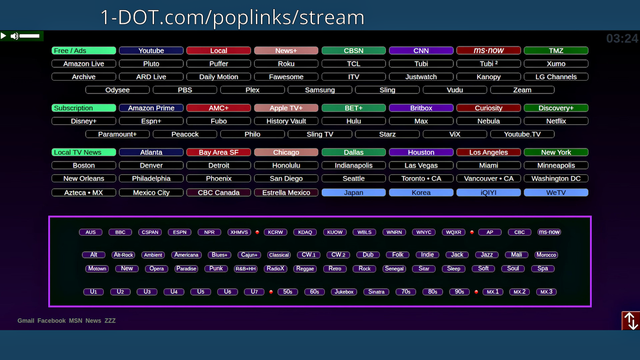Play the Classical music station
The height and width of the screenshot is (360, 640).
279,255
